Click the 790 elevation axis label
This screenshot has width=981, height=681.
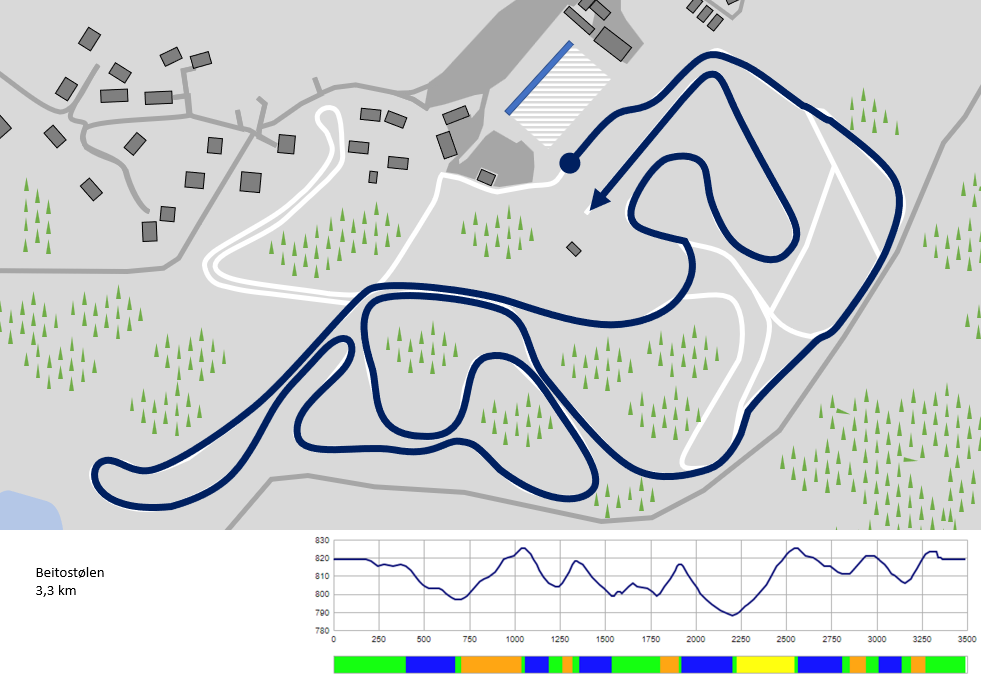pos(322,613)
